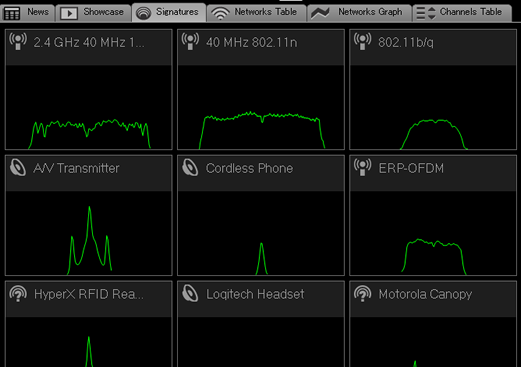Click the Cordless Phone speaker icon
This screenshot has width=521, height=367.
(x=190, y=167)
